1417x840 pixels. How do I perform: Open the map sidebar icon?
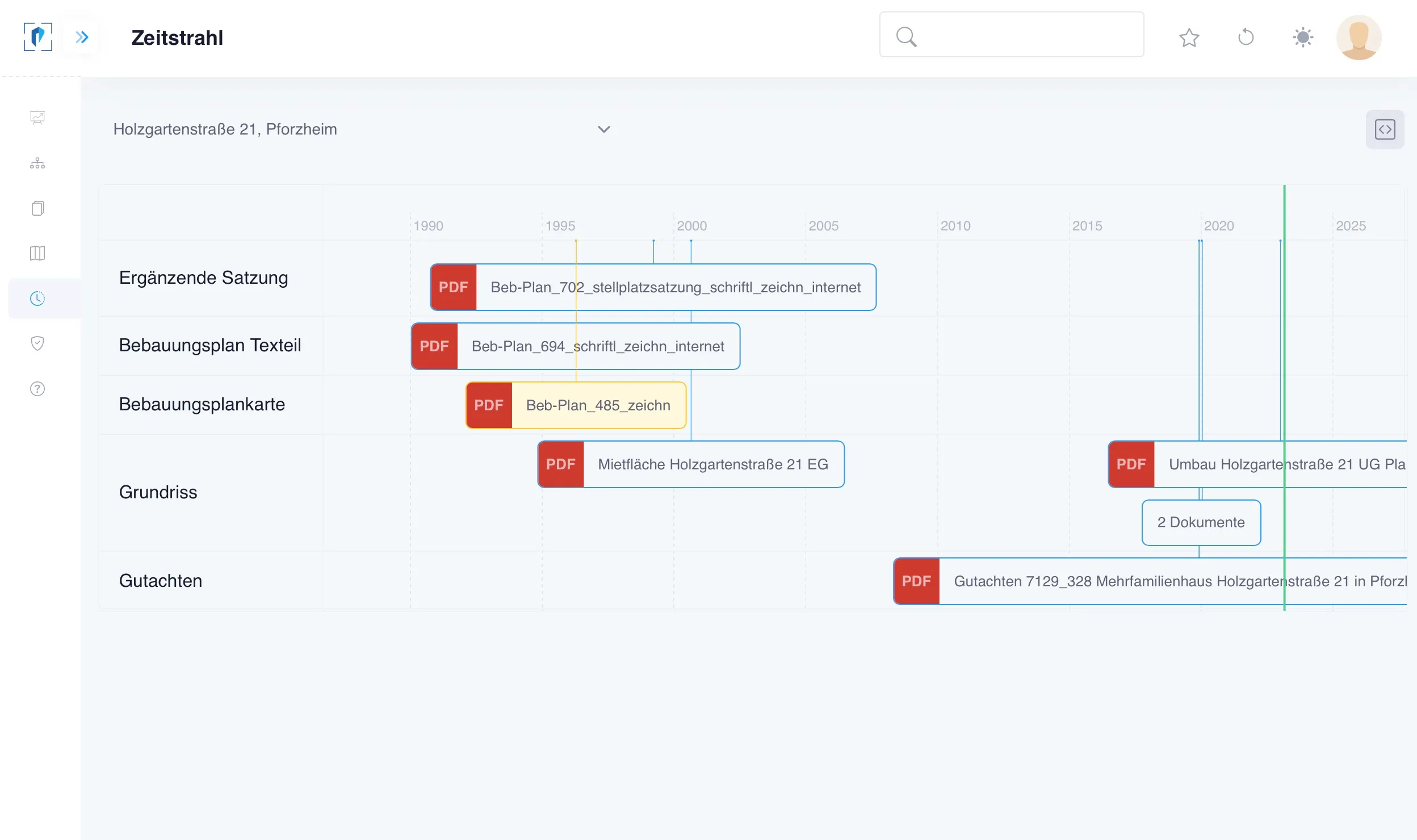pos(37,253)
